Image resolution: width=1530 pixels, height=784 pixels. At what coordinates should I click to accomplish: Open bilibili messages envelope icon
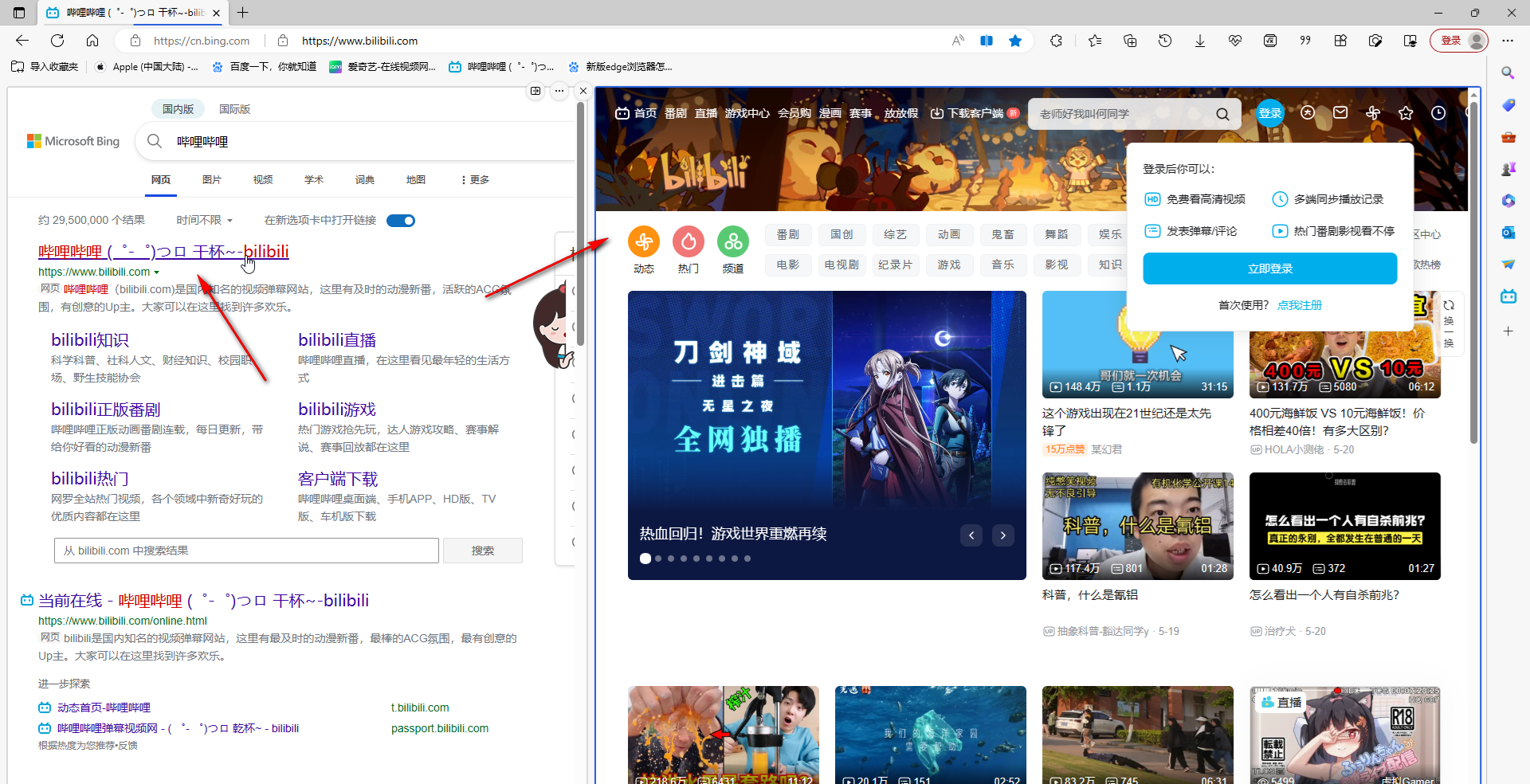pyautogui.click(x=1340, y=113)
